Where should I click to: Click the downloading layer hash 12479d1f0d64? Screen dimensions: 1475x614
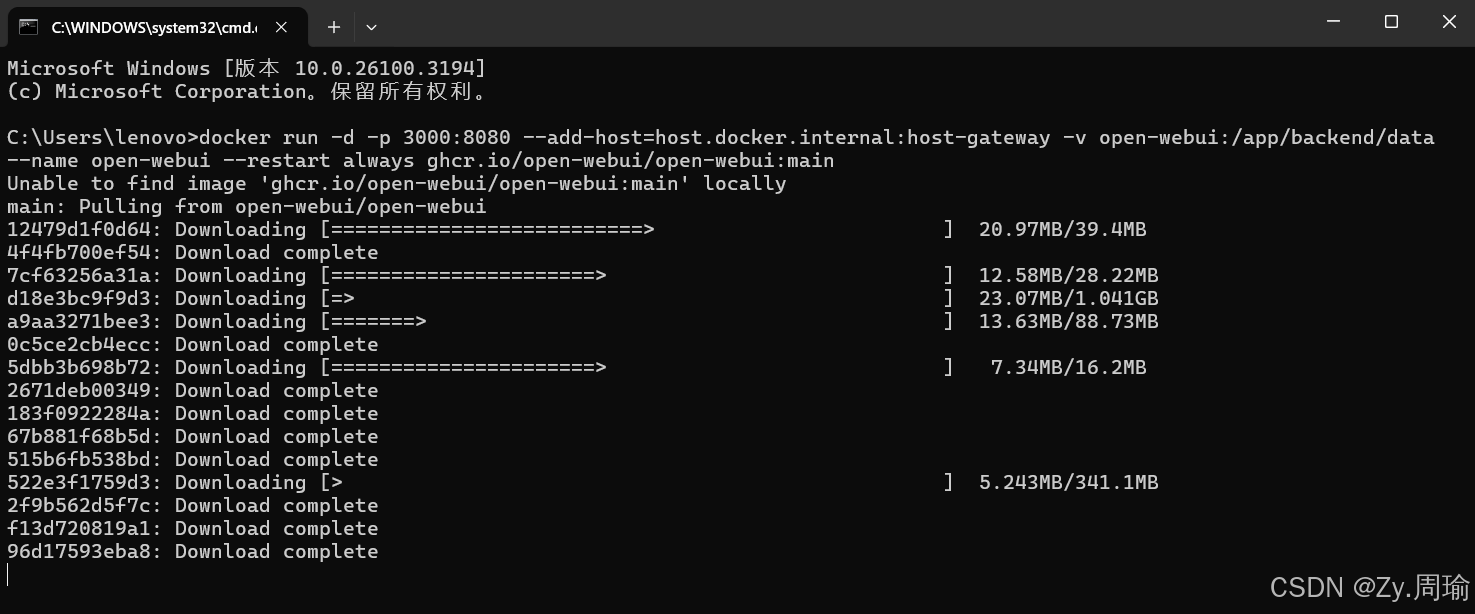pyautogui.click(x=80, y=229)
